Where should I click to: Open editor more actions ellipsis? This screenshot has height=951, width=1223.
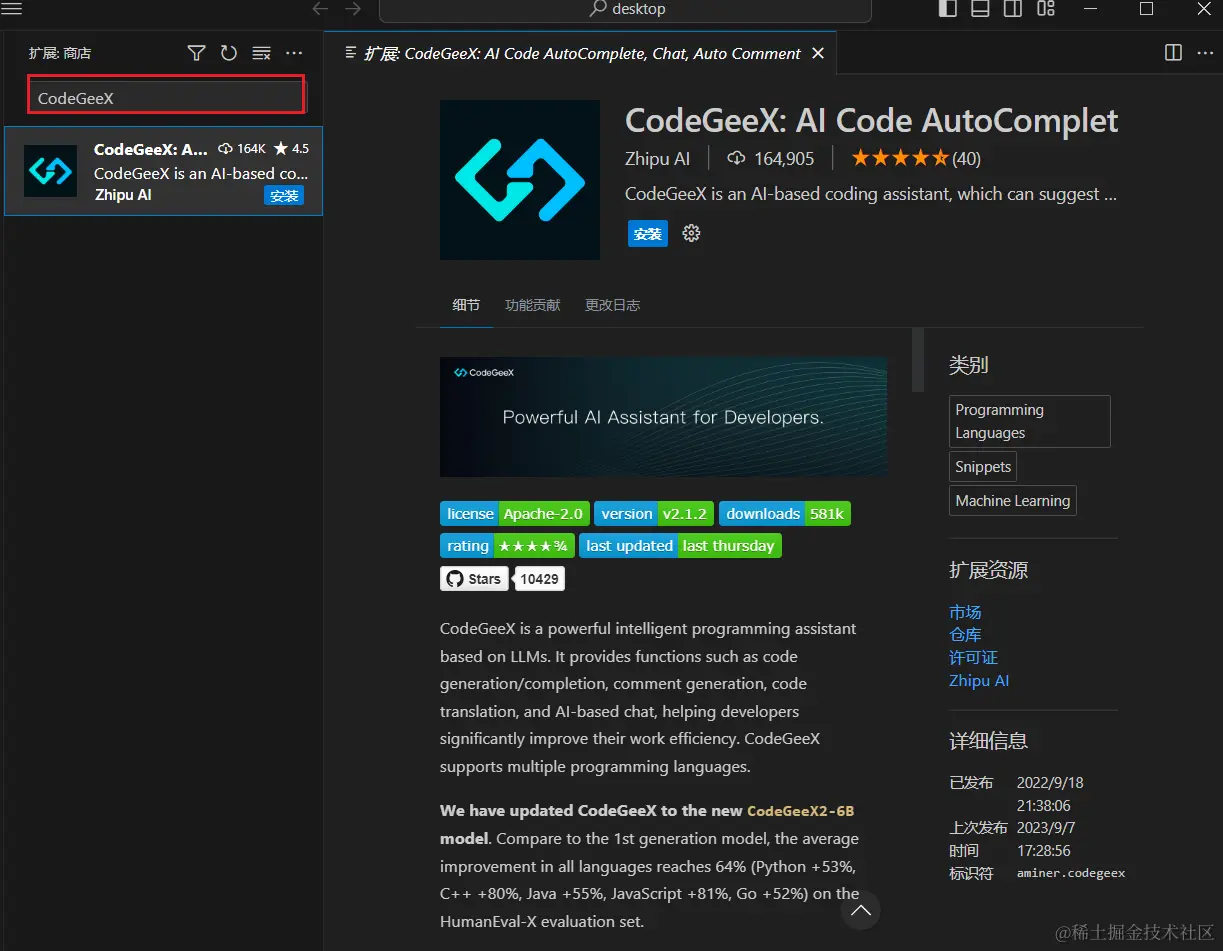point(1204,53)
